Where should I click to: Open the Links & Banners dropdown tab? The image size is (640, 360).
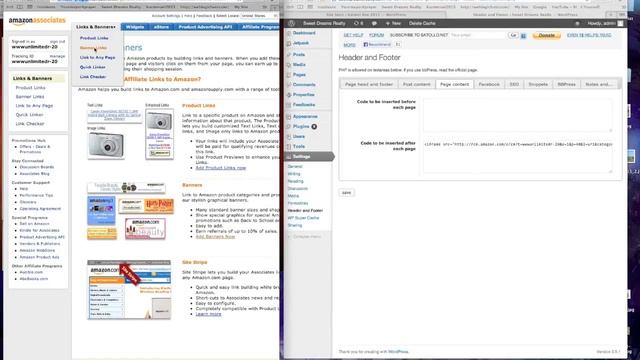(x=96, y=27)
